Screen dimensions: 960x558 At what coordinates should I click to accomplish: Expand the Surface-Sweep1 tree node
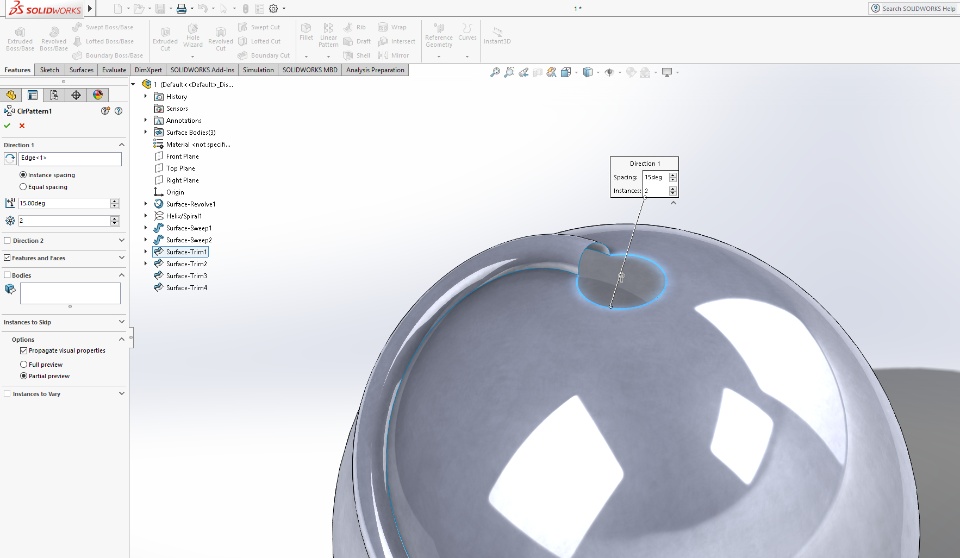coord(146,227)
